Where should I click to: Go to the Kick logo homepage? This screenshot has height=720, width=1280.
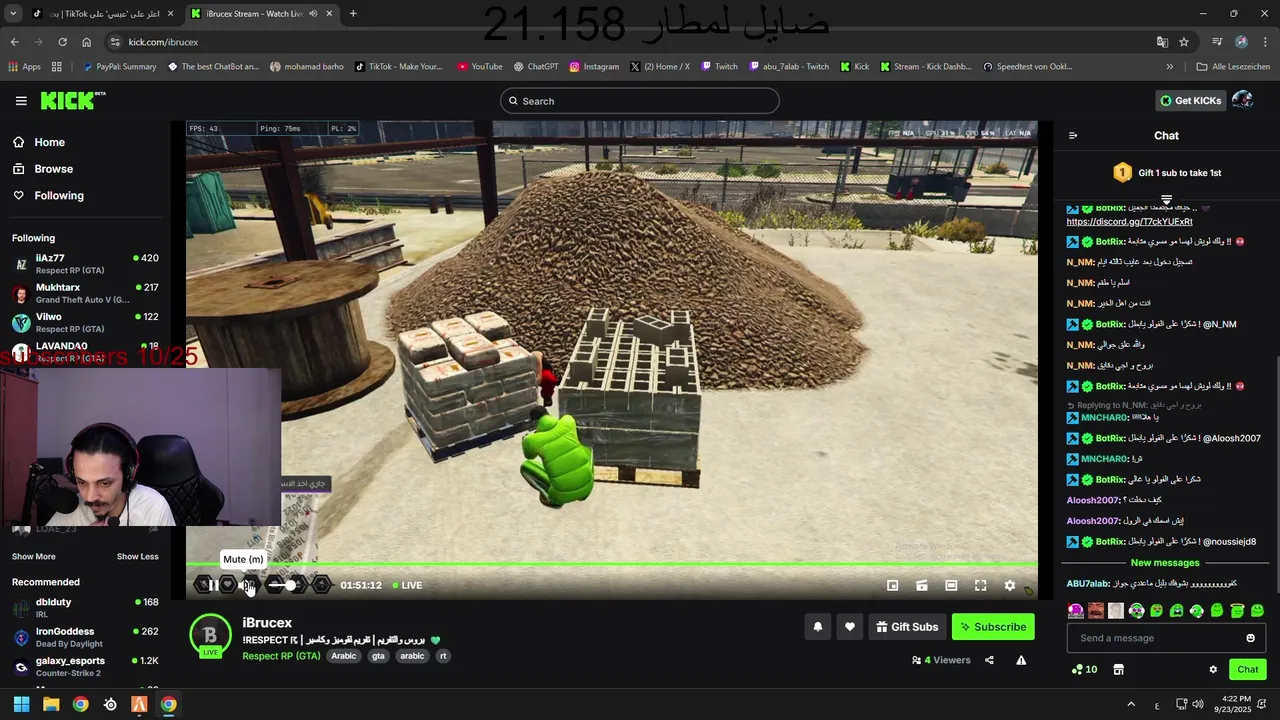pos(72,100)
